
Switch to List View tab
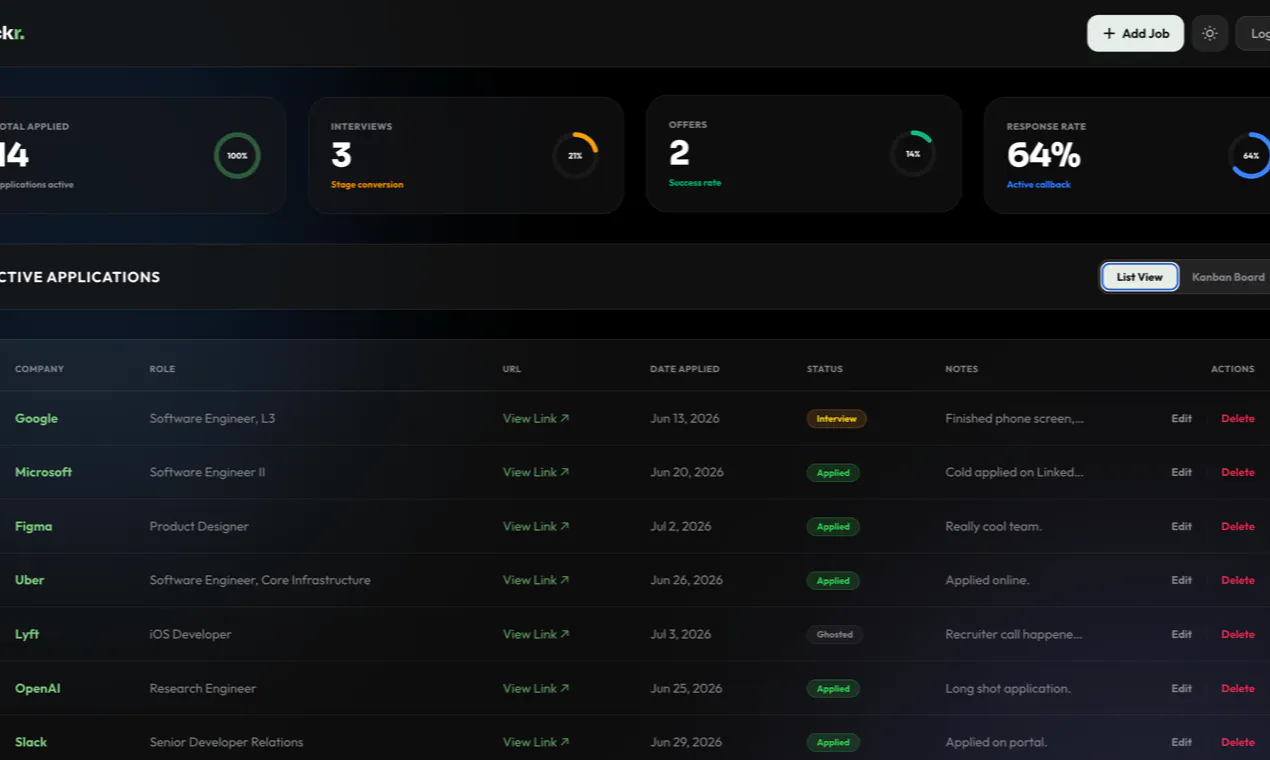point(1140,277)
